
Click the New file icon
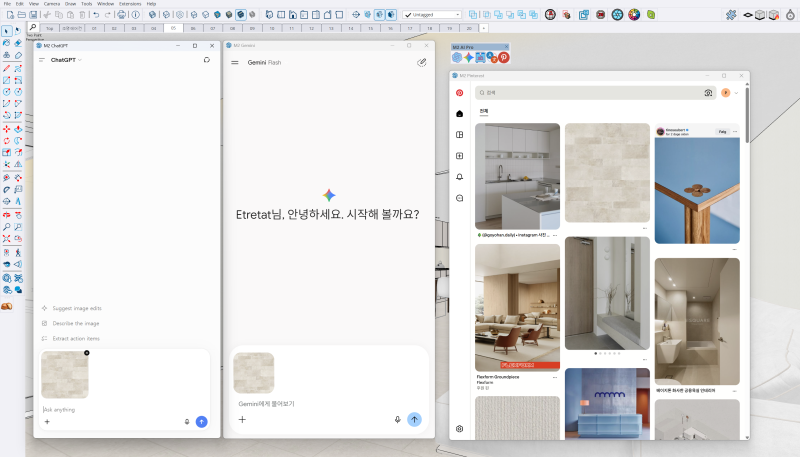click(10, 15)
